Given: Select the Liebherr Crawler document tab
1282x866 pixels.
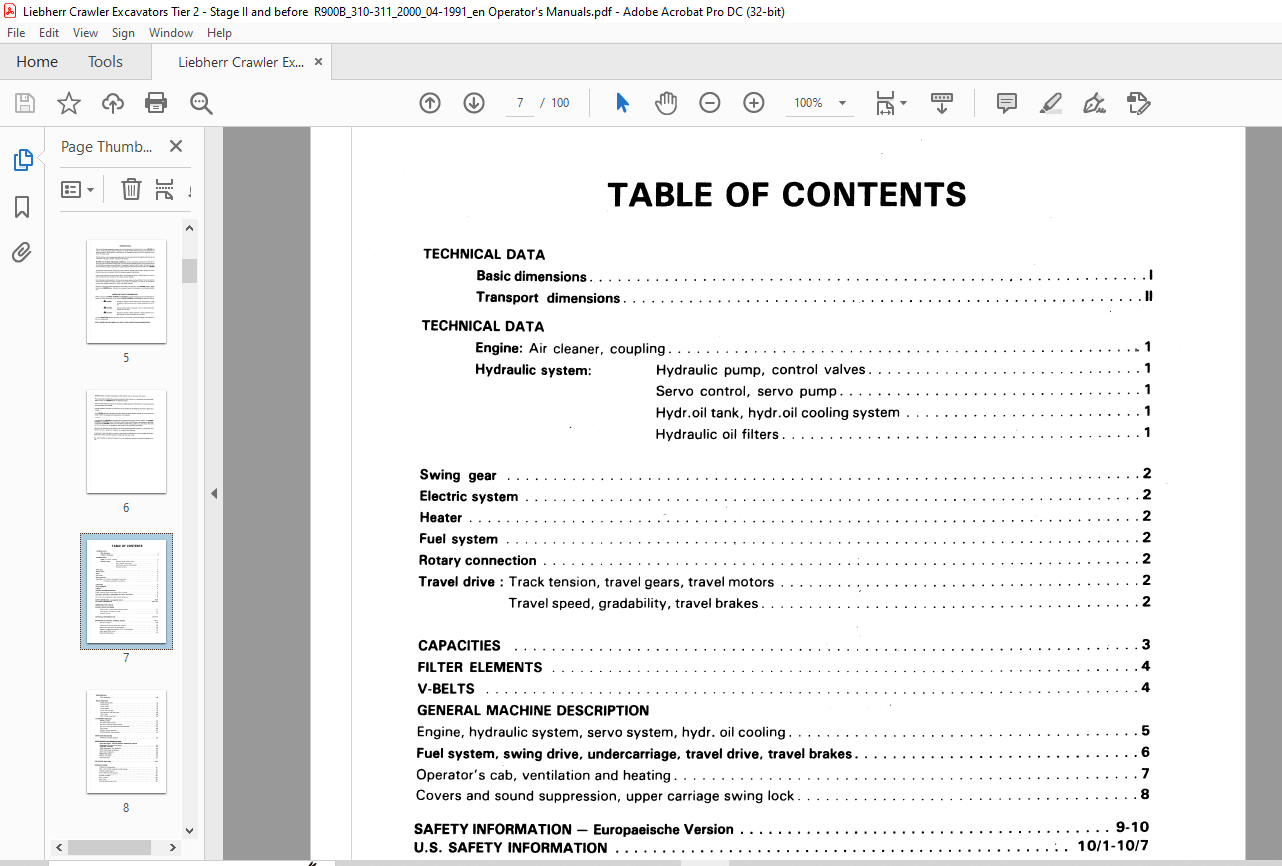Looking at the screenshot, I should pyautogui.click(x=241, y=62).
